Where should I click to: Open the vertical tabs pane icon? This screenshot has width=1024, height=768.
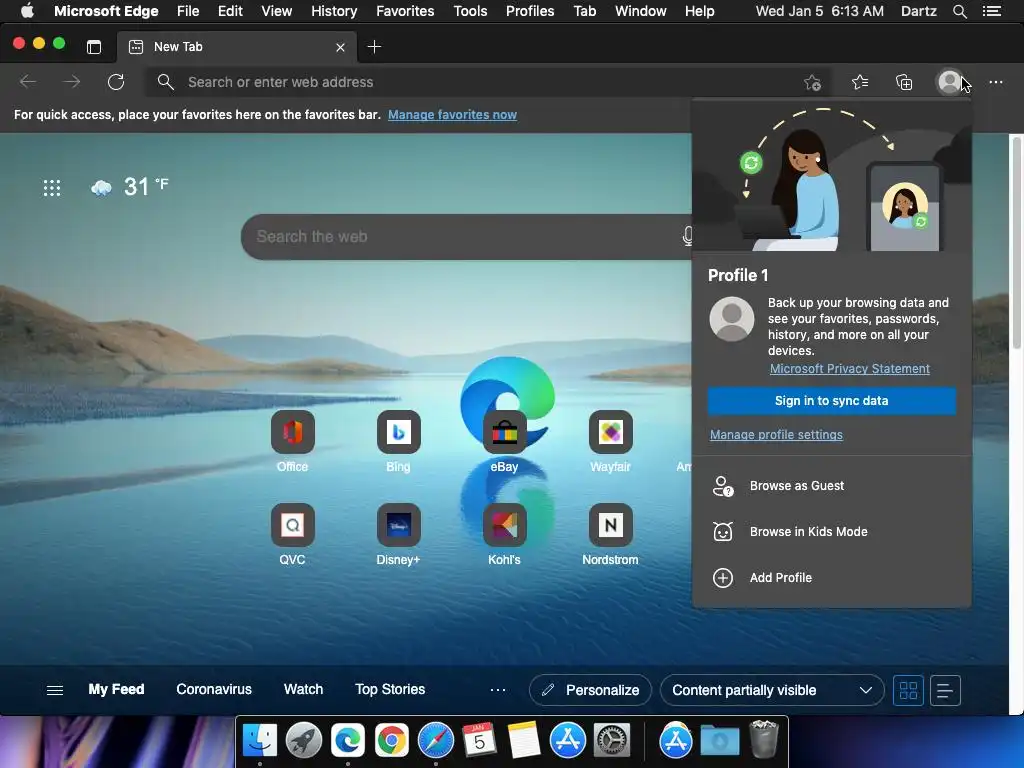pyautogui.click(x=94, y=47)
